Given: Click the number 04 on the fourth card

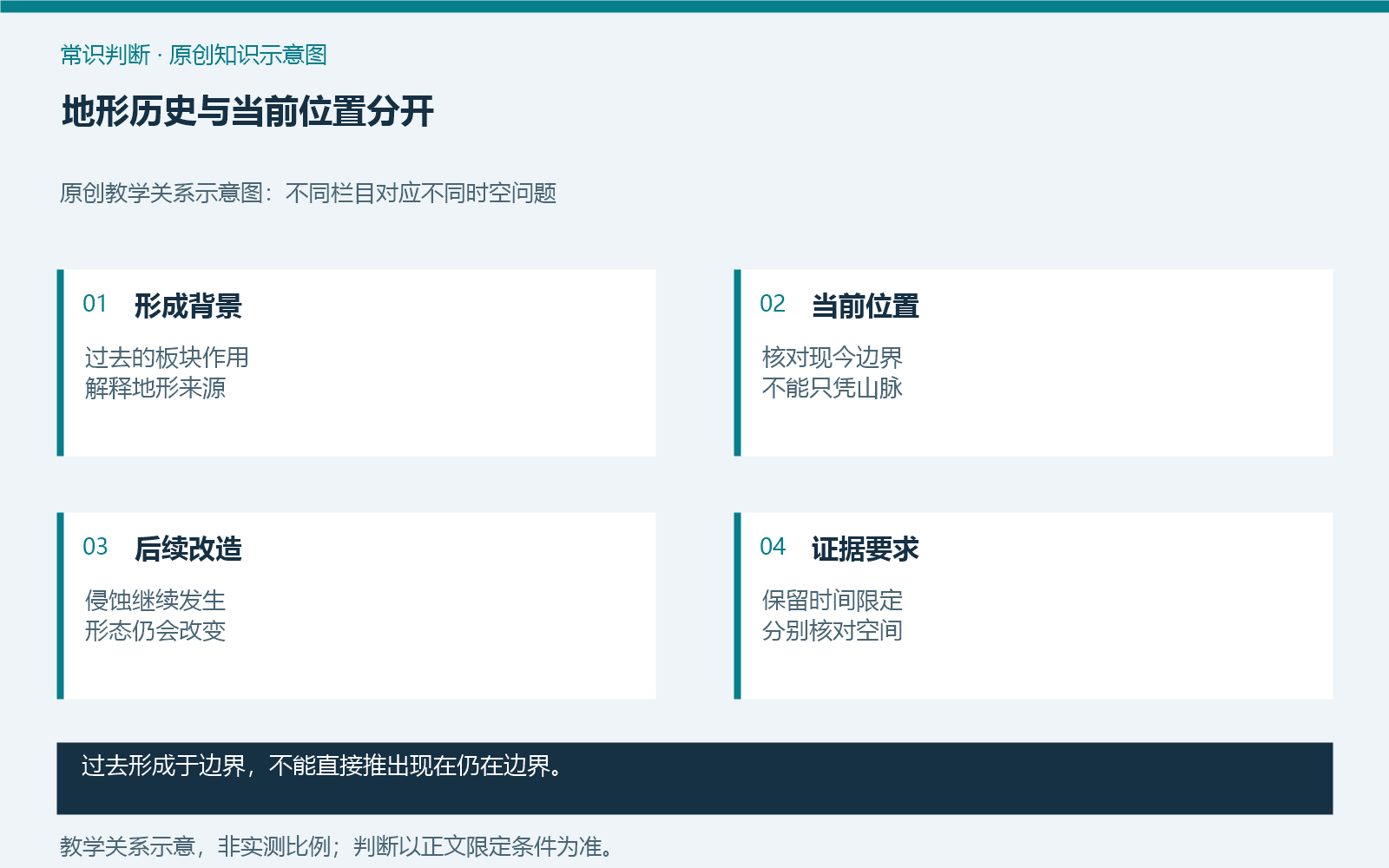Looking at the screenshot, I should [772, 547].
